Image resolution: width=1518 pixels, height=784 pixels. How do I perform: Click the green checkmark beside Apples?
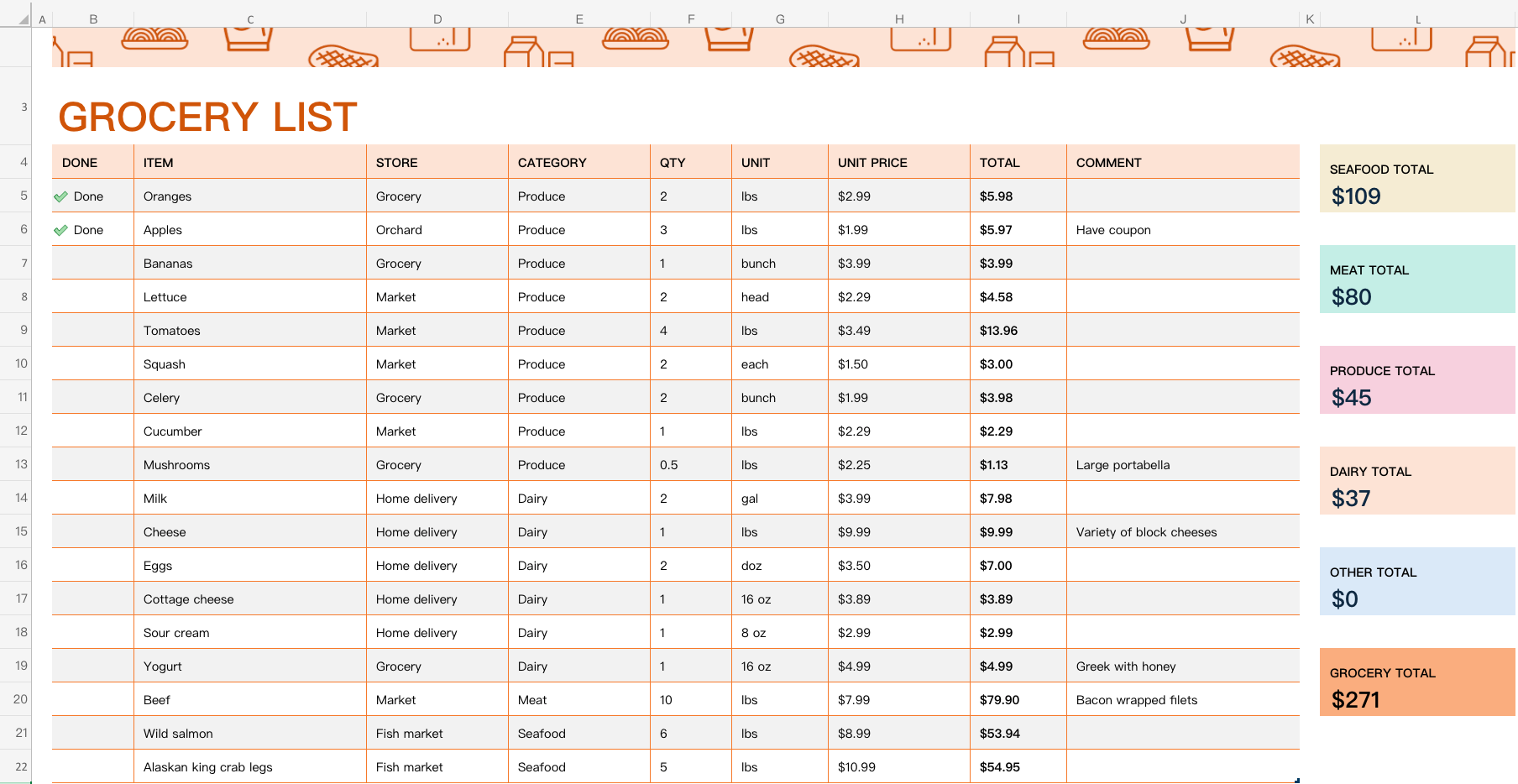pos(60,230)
